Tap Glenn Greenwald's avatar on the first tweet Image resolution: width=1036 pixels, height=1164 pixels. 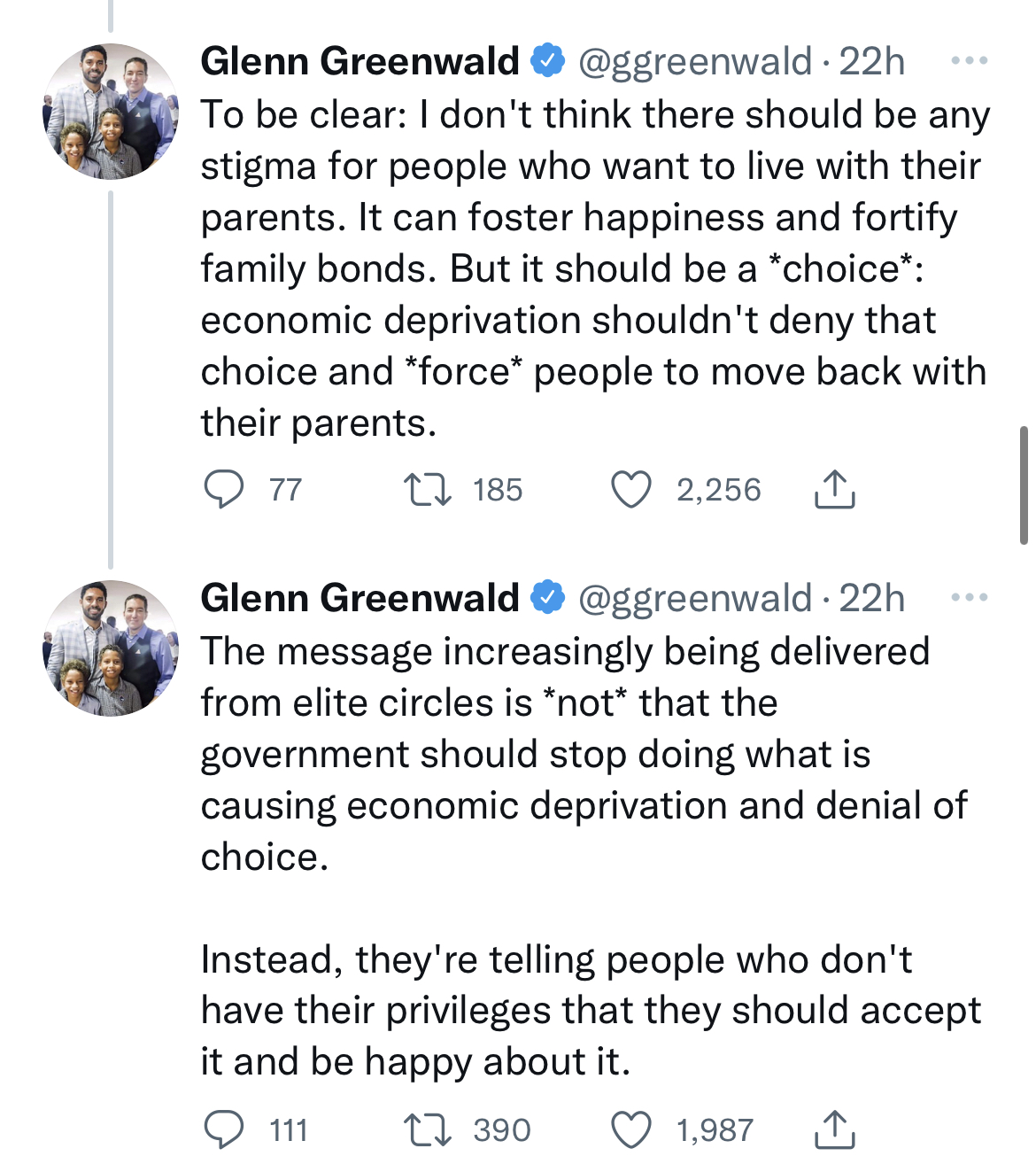[x=111, y=112]
